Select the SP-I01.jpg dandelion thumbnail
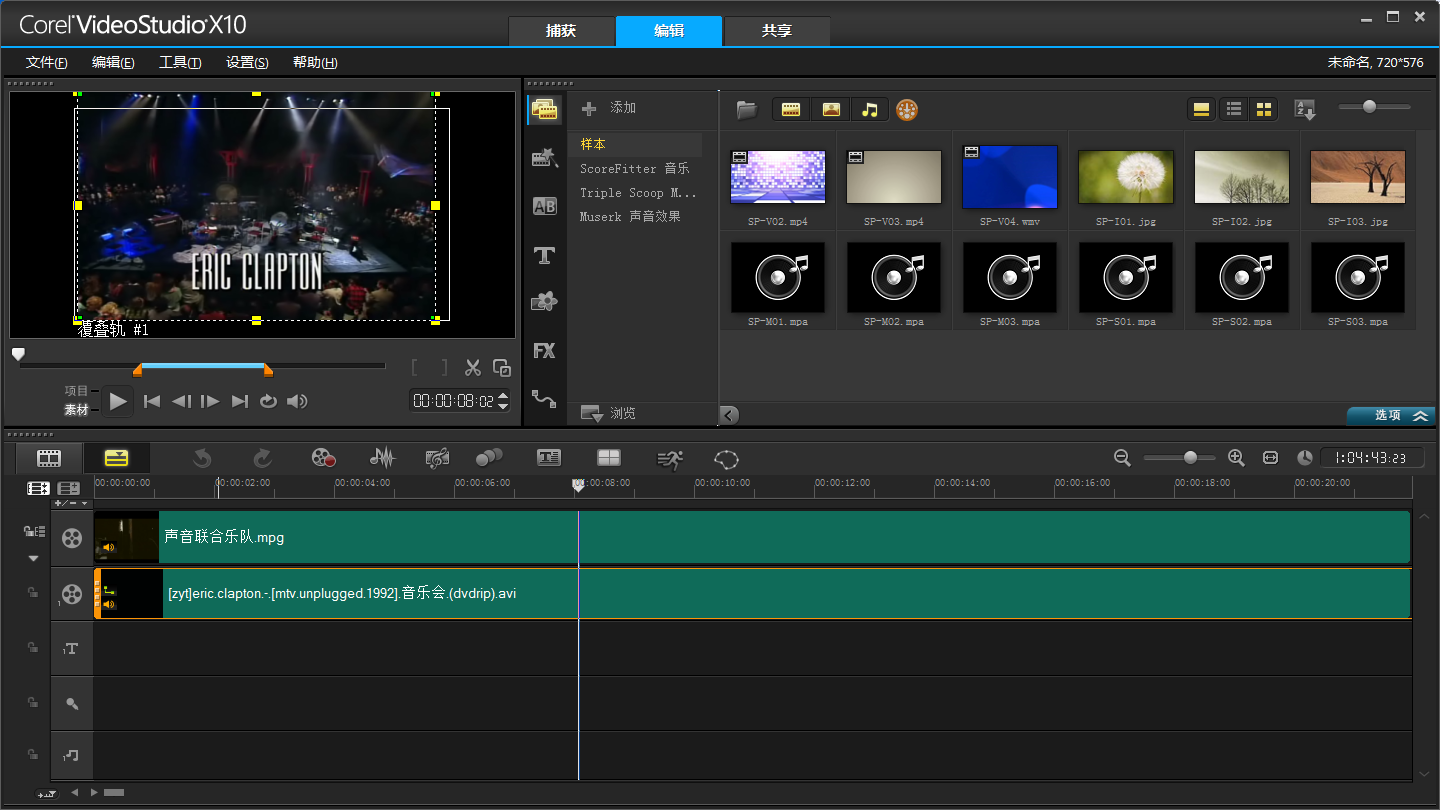This screenshot has width=1440, height=810. 1125,177
